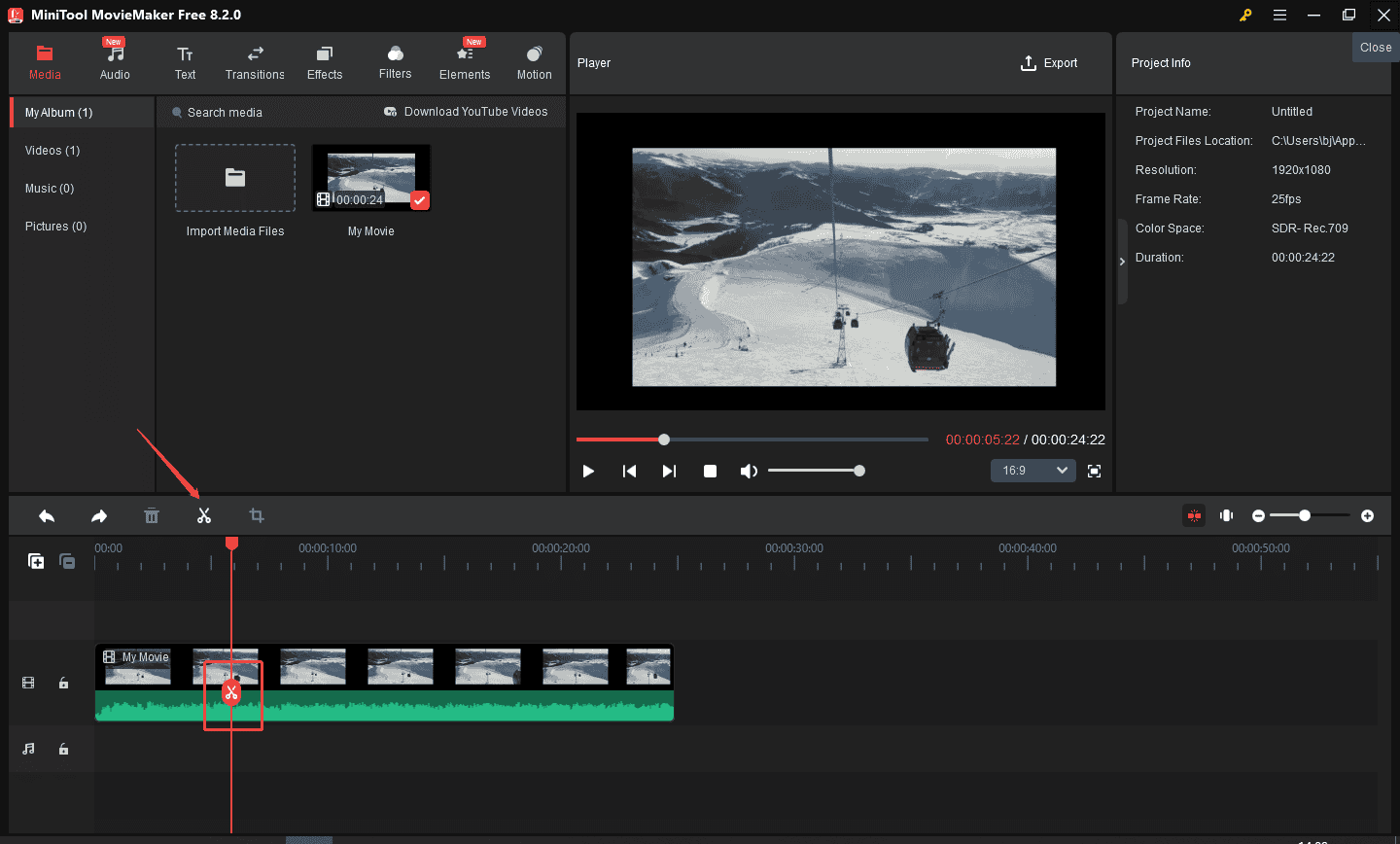Click the Export button
This screenshot has width=1400, height=844.
pyautogui.click(x=1049, y=63)
